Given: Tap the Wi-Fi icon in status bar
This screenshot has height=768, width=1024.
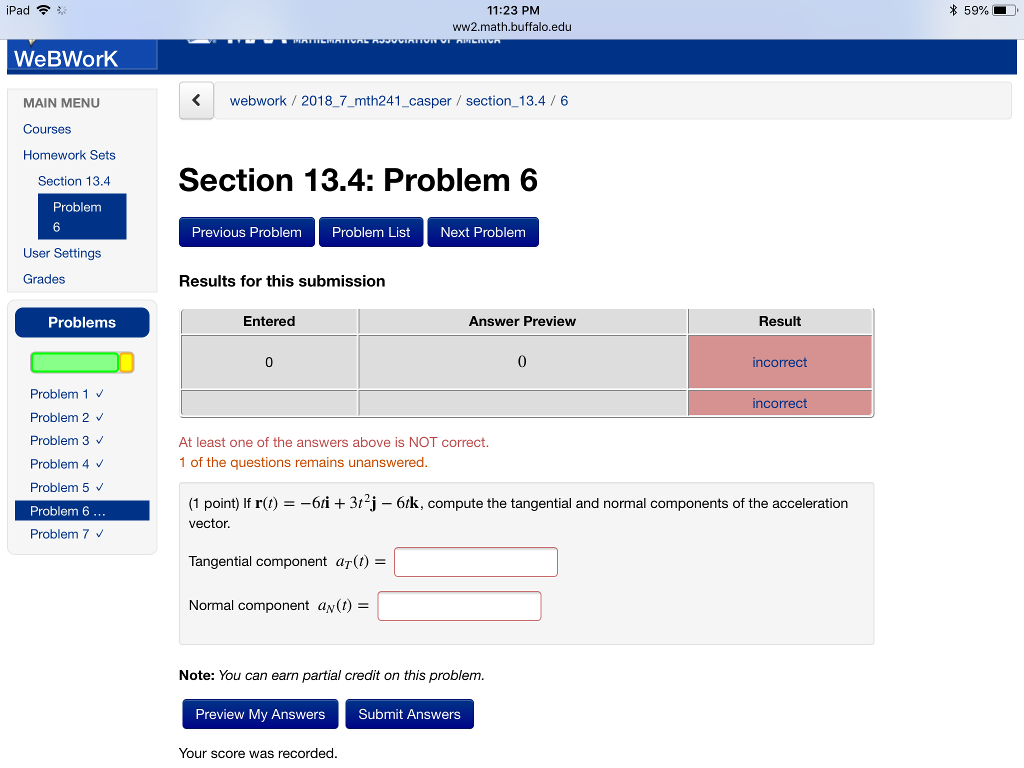Looking at the screenshot, I should [44, 10].
